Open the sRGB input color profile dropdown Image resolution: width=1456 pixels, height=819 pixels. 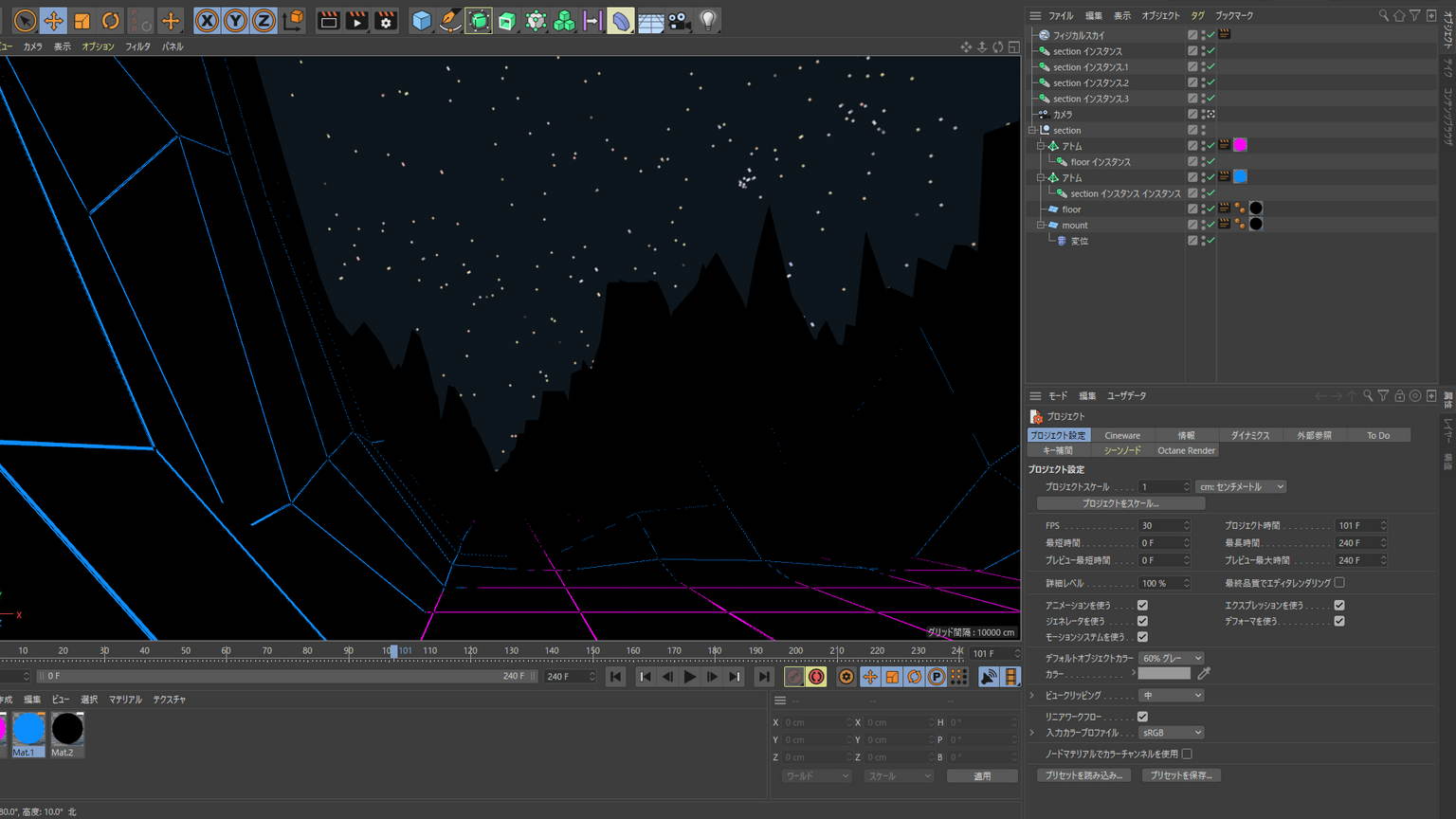click(1172, 733)
